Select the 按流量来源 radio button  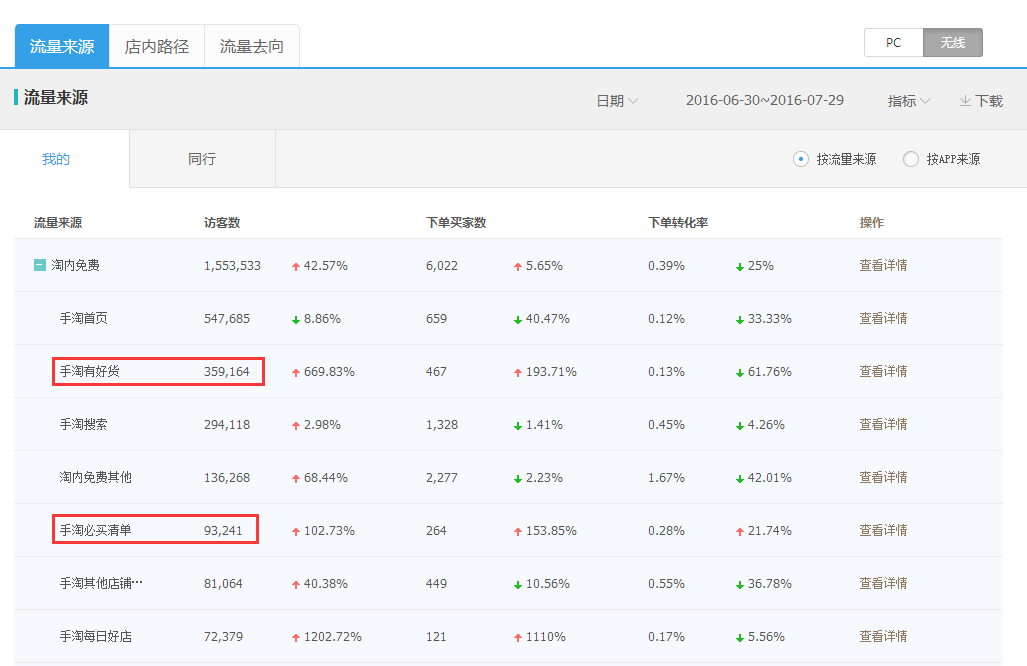(x=800, y=159)
